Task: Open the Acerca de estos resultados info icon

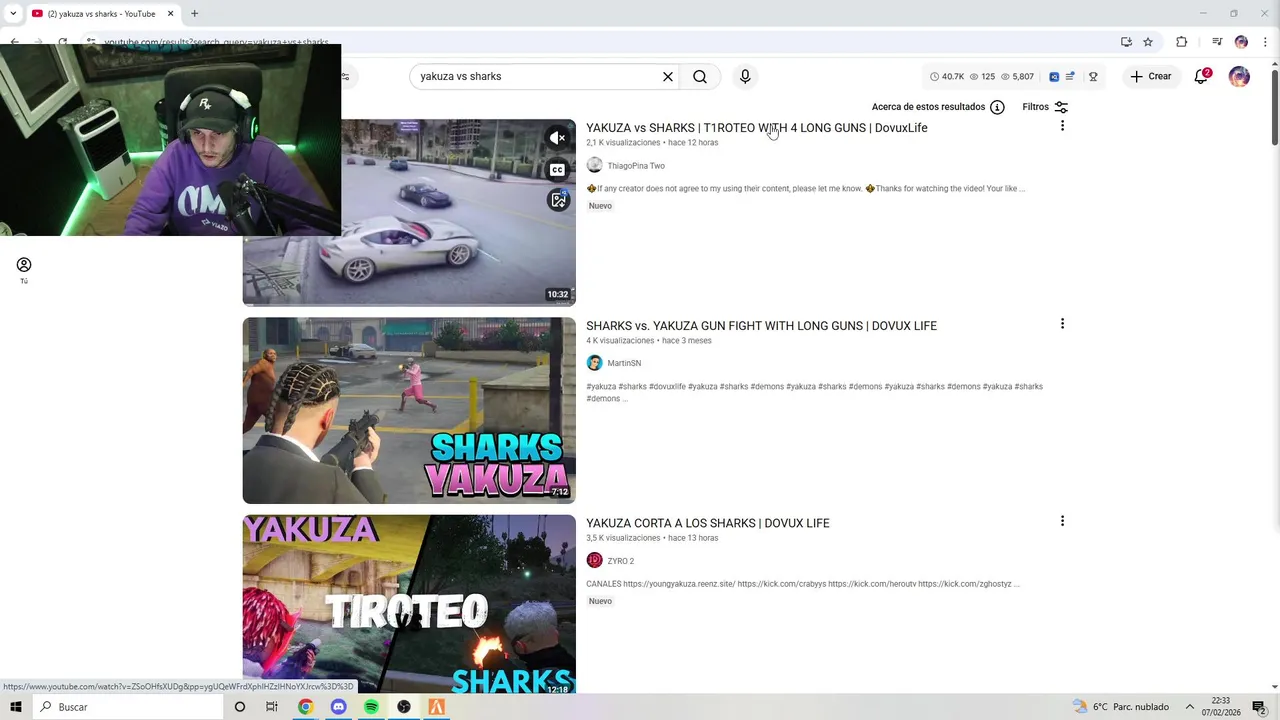Action: 997,107
